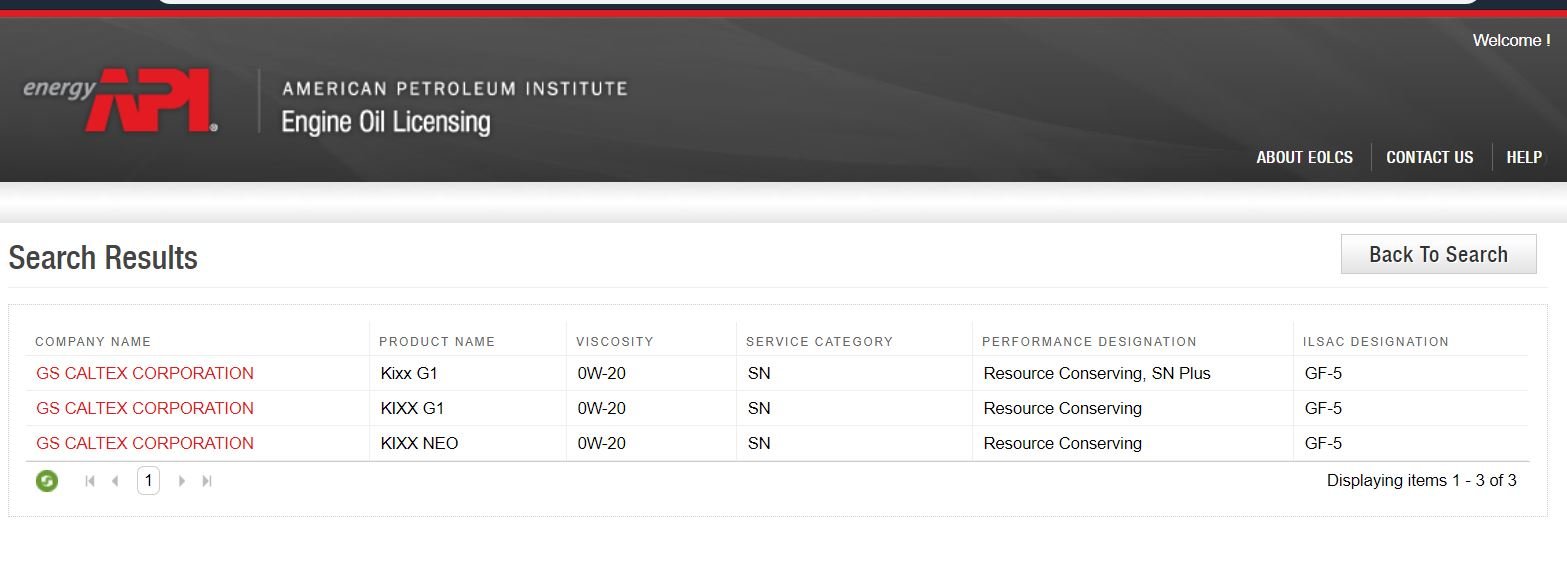Click the GF-5 cell in Kixx G1 SN Plus row

(1323, 374)
